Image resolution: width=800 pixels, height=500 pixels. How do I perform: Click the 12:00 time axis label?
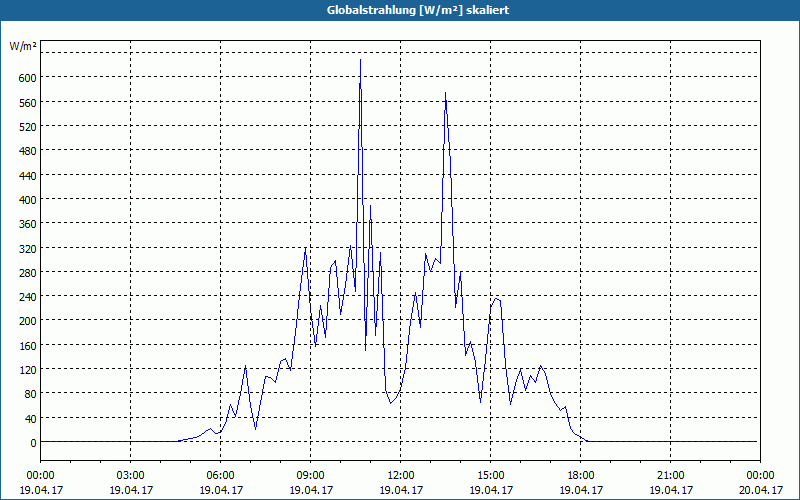tap(401, 476)
